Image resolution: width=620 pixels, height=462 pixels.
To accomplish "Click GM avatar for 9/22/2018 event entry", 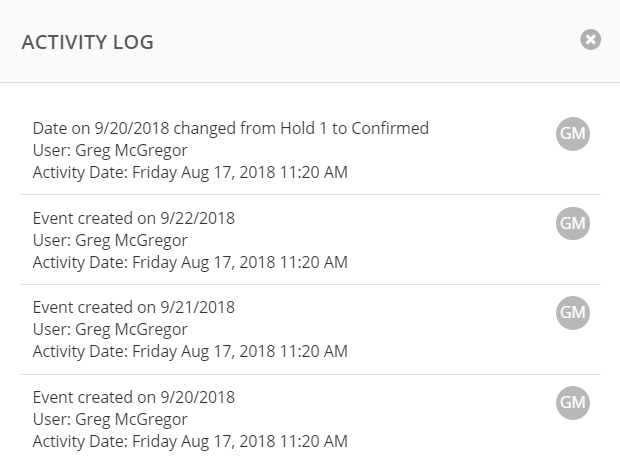I will coord(573,223).
